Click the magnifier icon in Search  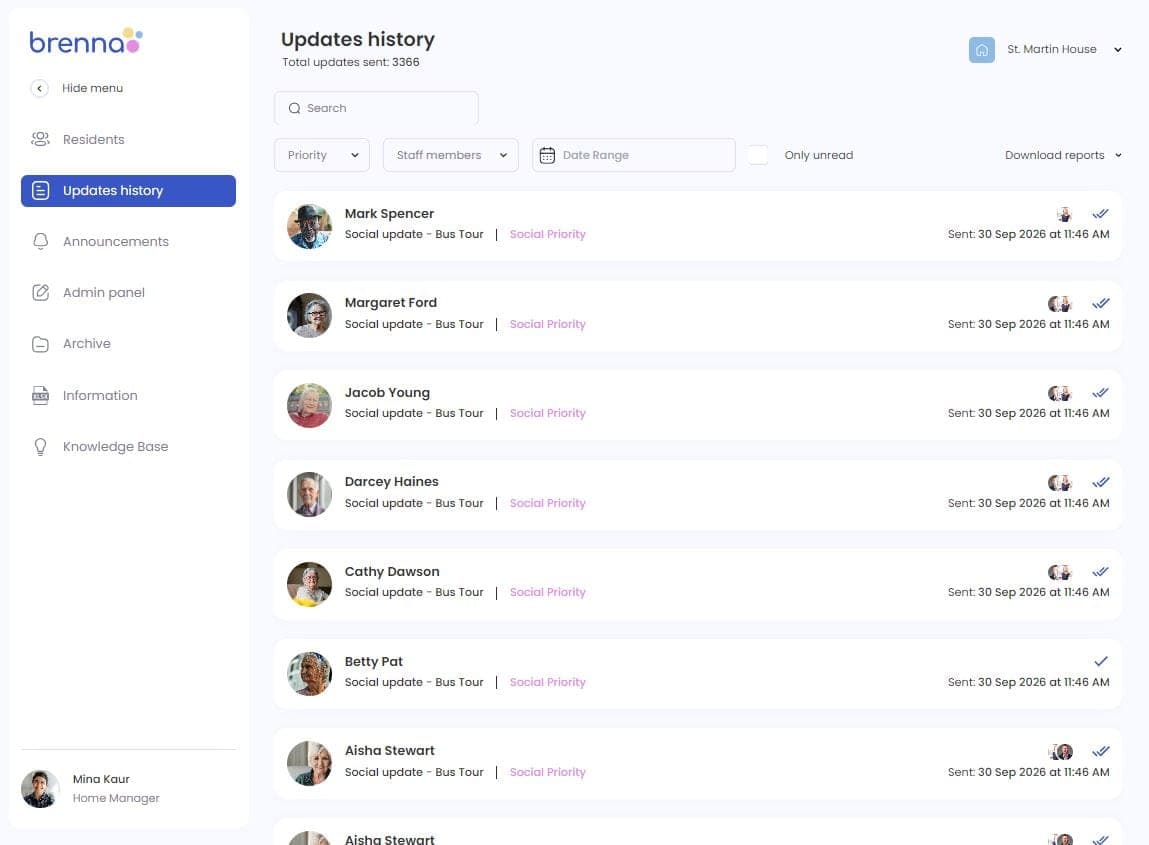click(295, 108)
